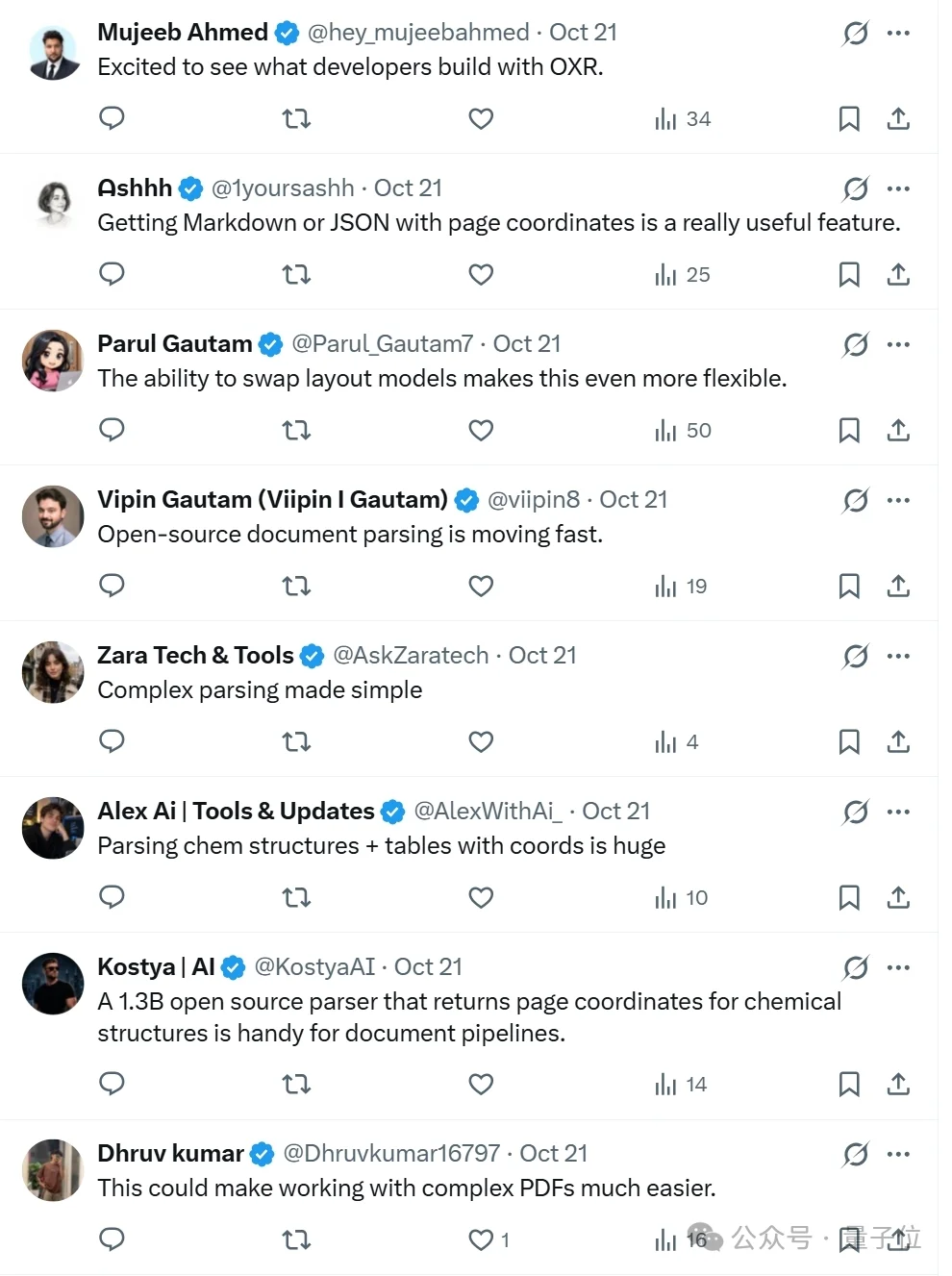The height and width of the screenshot is (1276, 952).
Task: Open Oct 21 timestamp on Zara Tech's tweet
Action: [x=542, y=655]
